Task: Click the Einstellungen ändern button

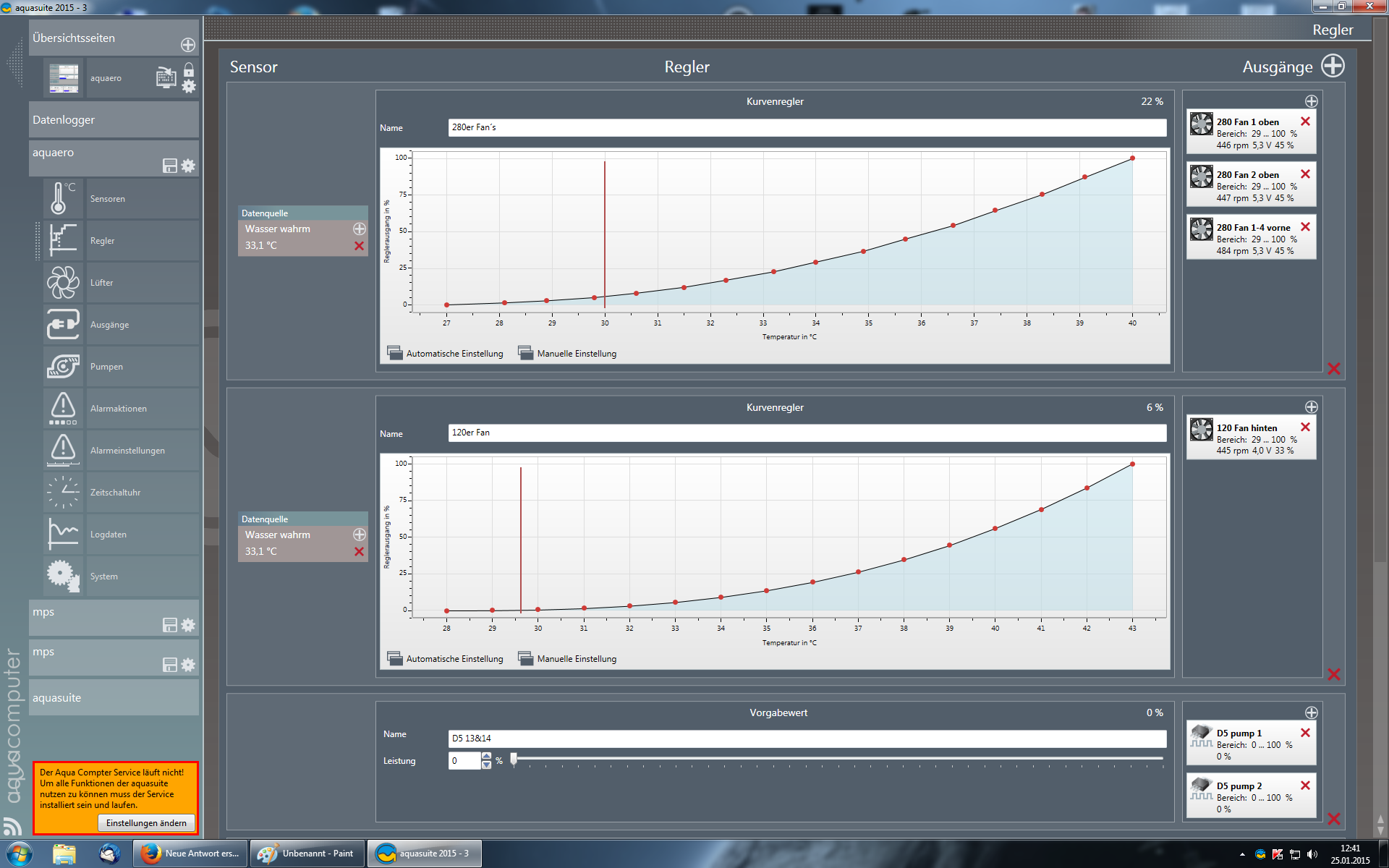Action: [x=146, y=823]
